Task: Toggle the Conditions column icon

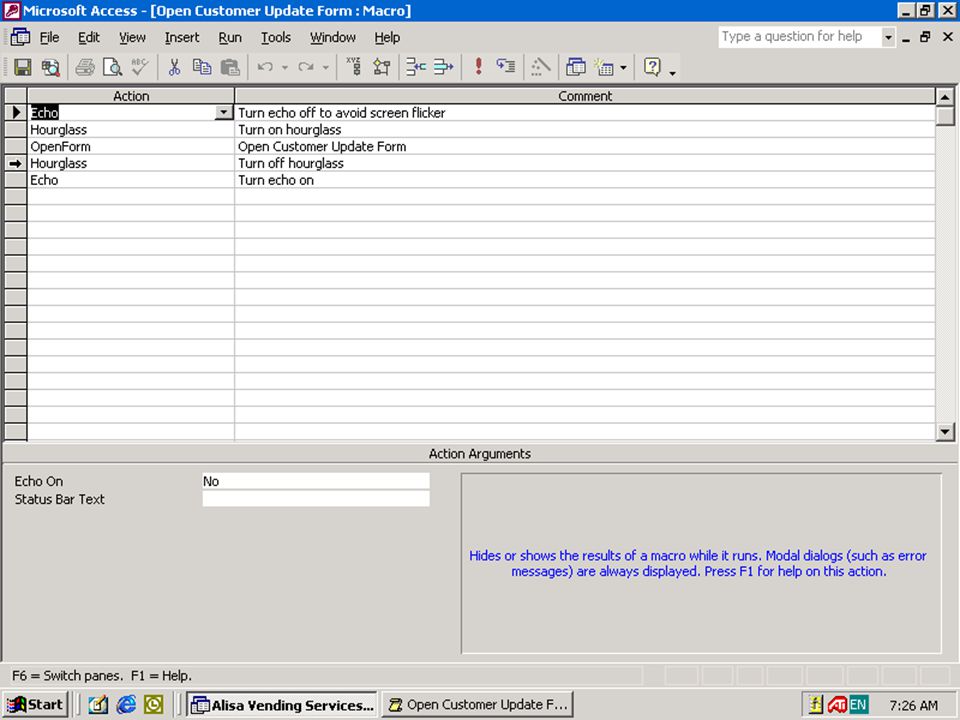Action: tap(381, 67)
